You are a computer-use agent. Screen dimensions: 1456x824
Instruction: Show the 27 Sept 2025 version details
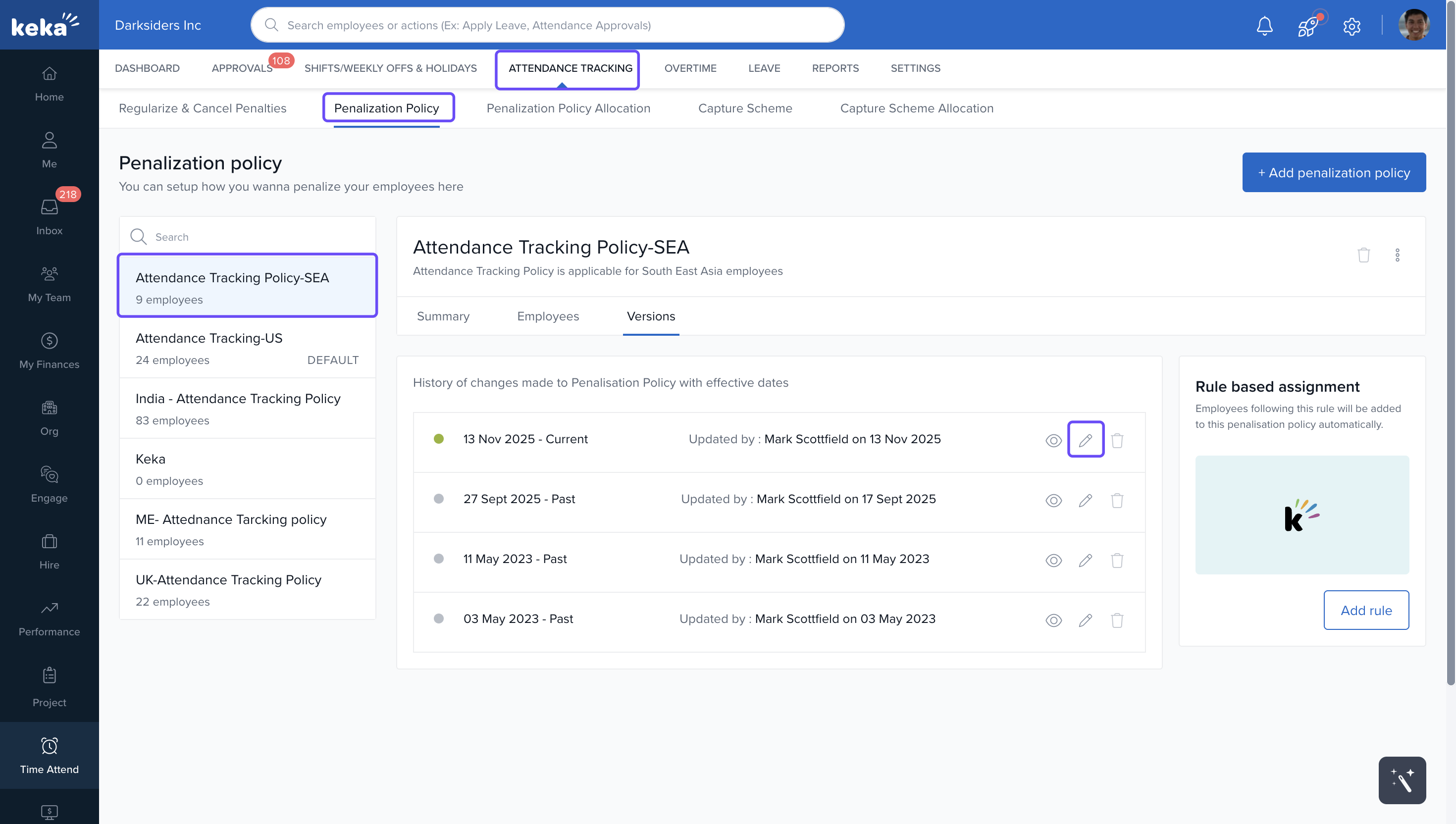[1053, 500]
